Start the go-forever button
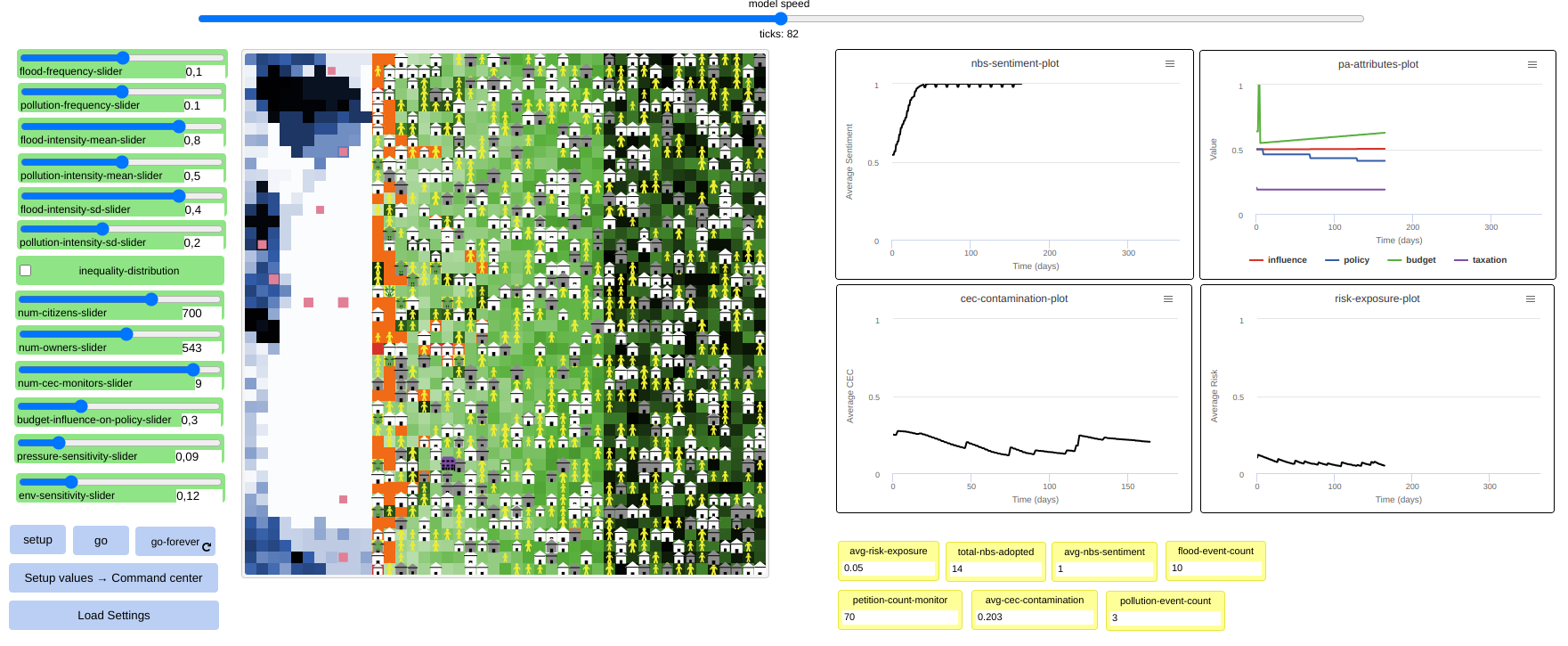The image size is (1568, 646). tap(175, 542)
